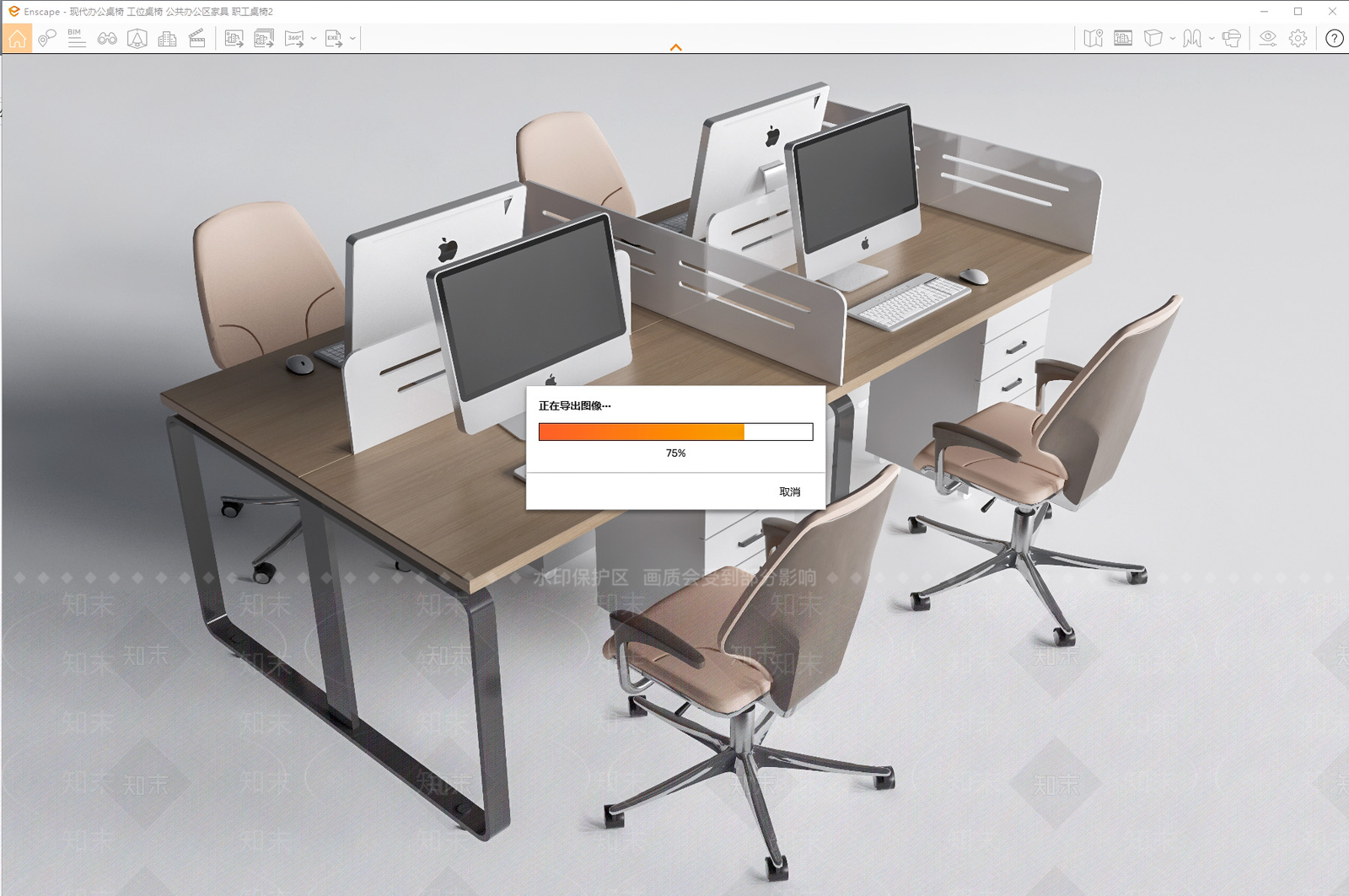This screenshot has height=896, width=1349.
Task: Open the visual settings eye icon
Action: tap(1268, 38)
